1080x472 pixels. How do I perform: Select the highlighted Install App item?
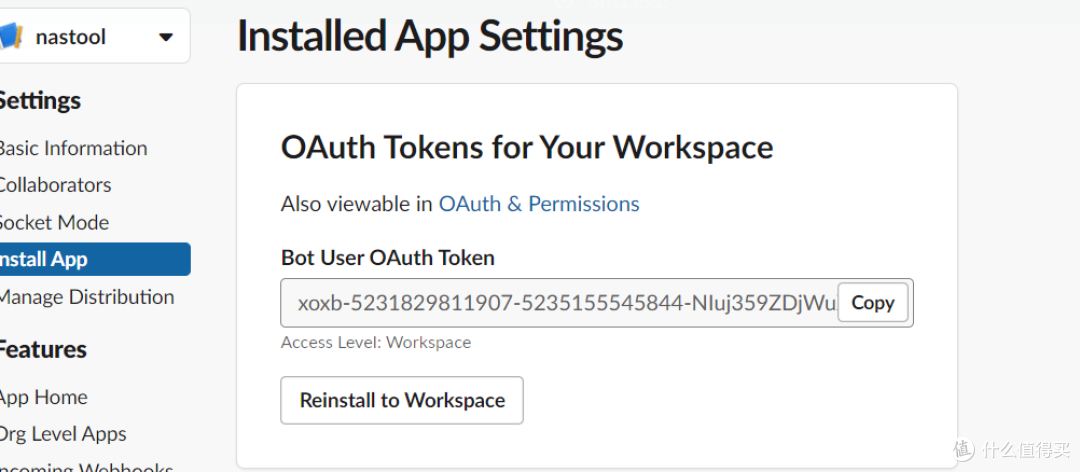(x=90, y=259)
